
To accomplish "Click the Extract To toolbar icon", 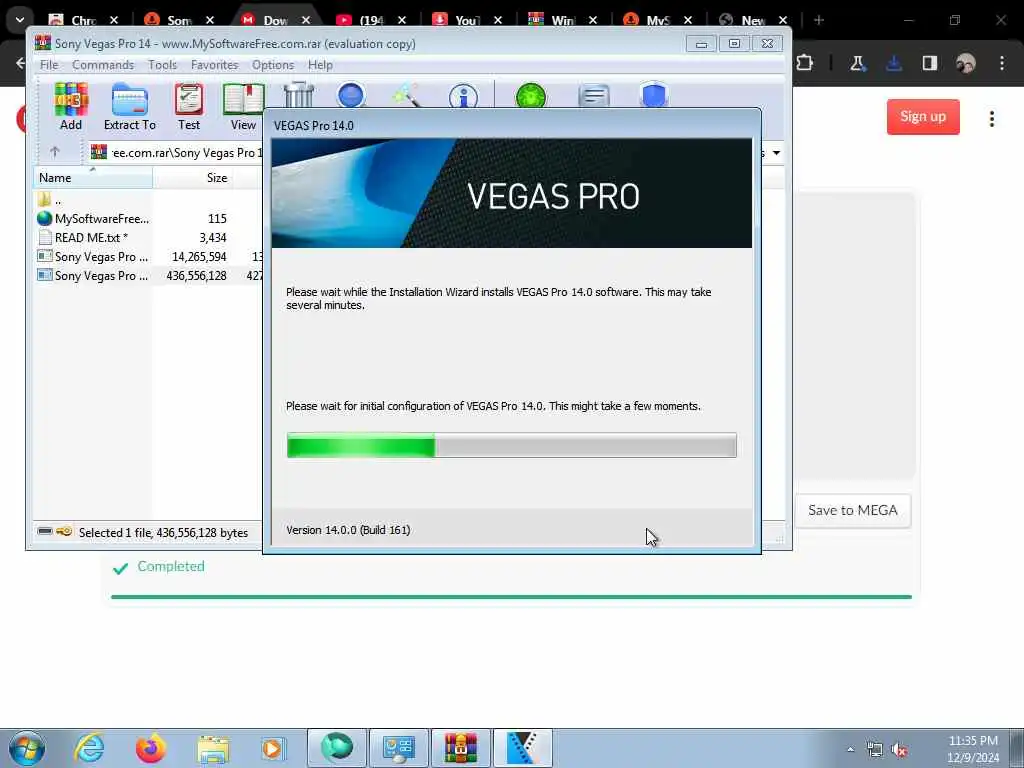I will point(129,107).
